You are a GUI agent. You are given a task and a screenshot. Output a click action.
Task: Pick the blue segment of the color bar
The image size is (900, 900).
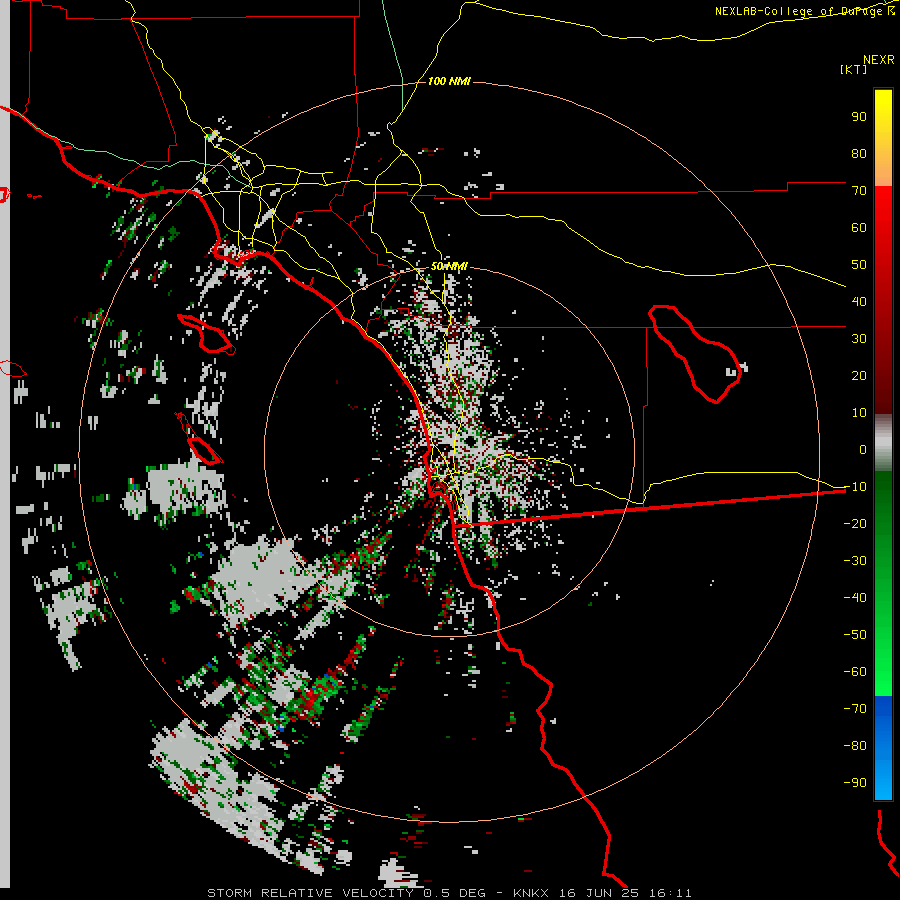(x=883, y=747)
